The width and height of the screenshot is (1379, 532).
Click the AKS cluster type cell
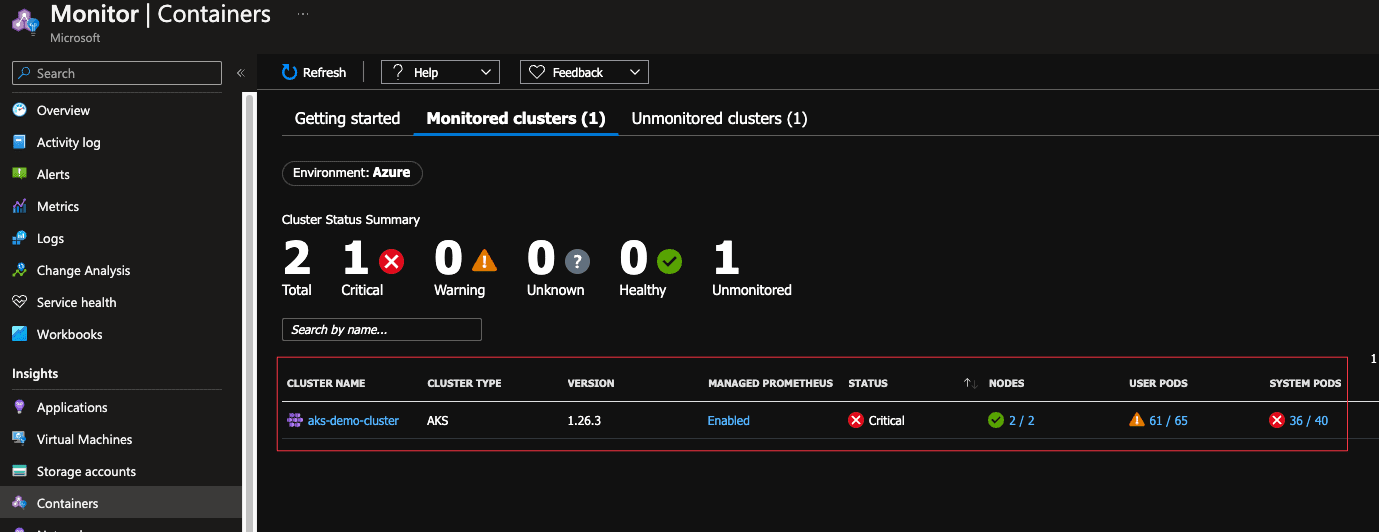(438, 421)
